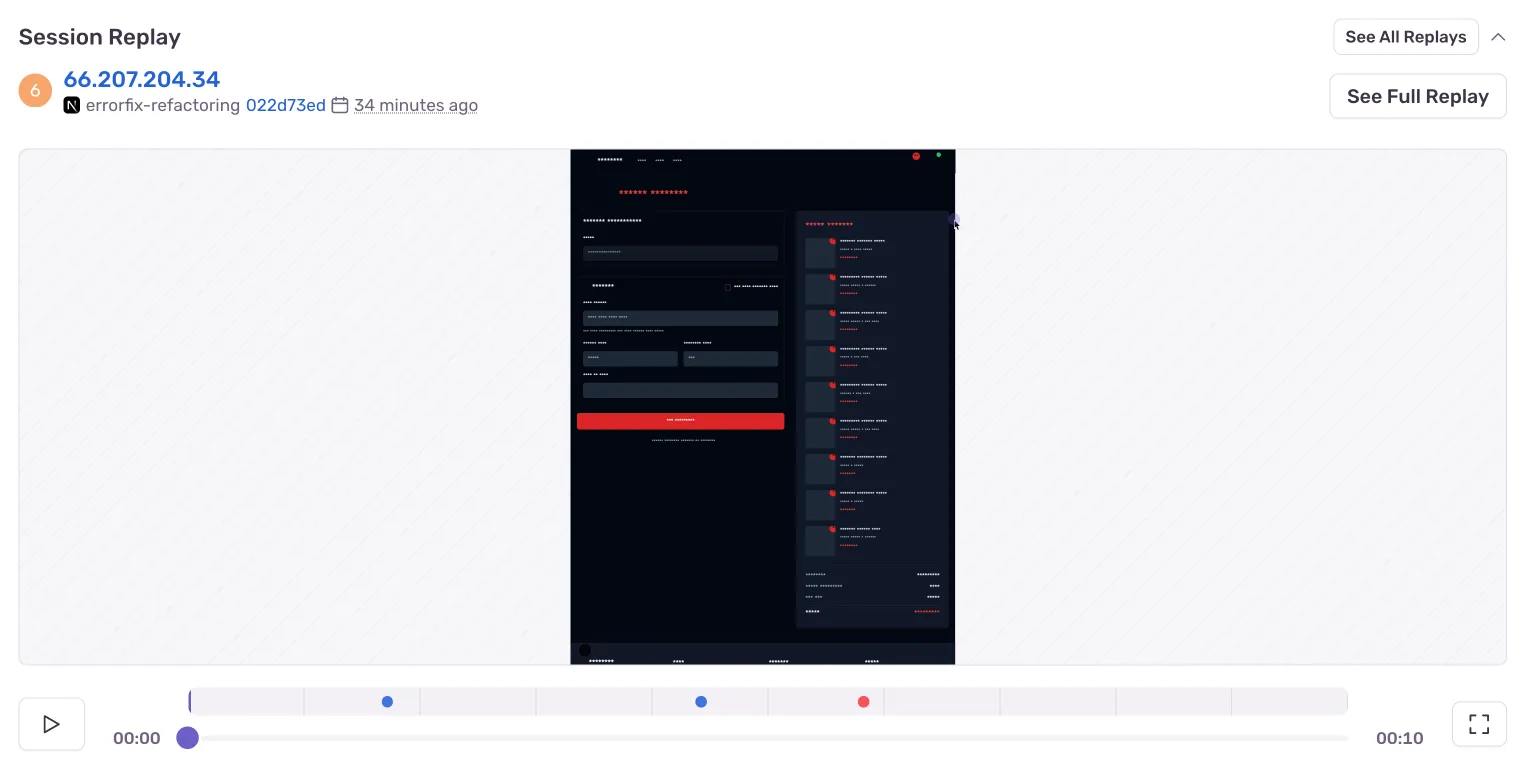This screenshot has width=1528, height=782.
Task: Click the red button in replay preview
Action: 680,421
